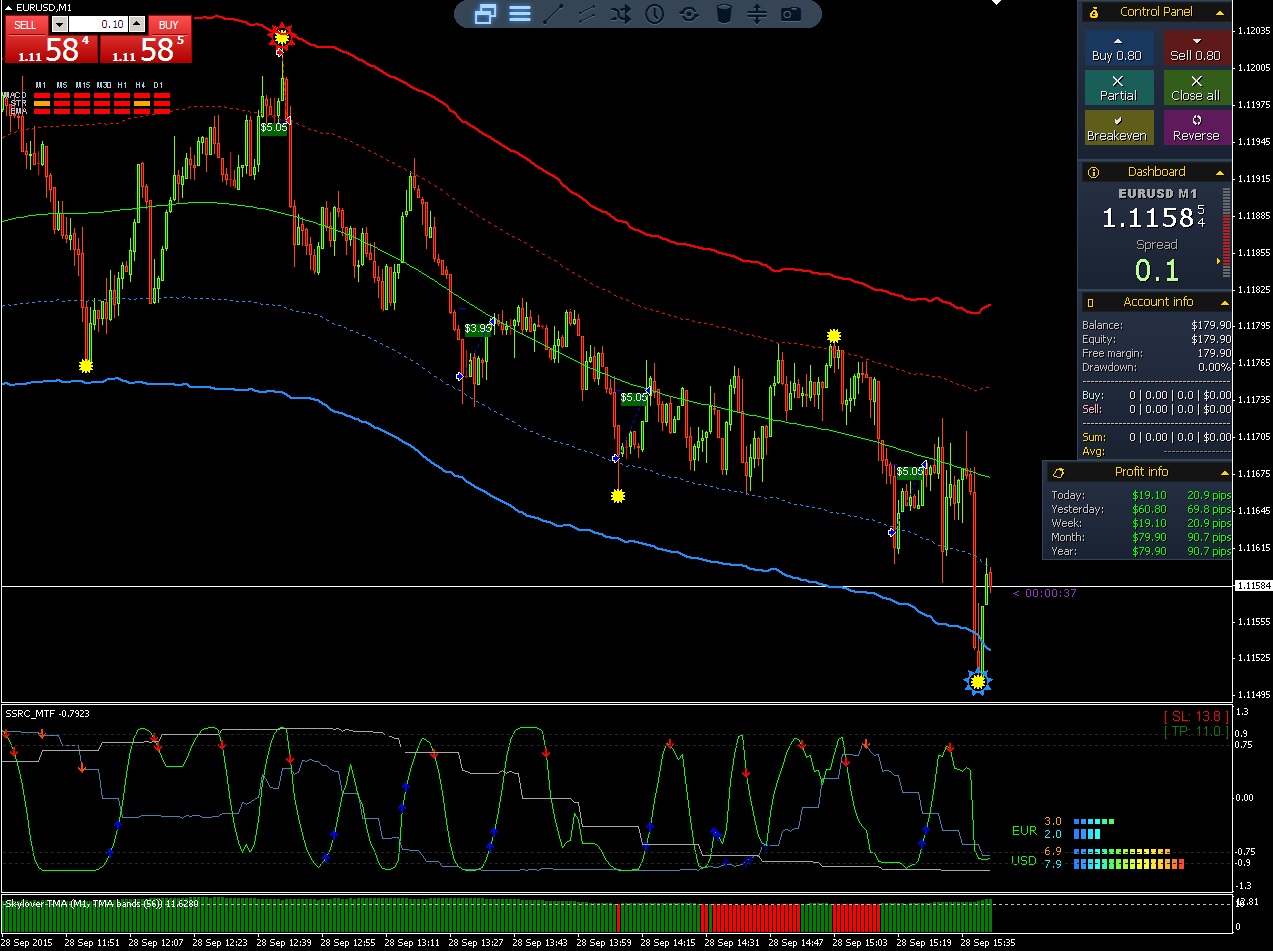Image resolution: width=1273 pixels, height=951 pixels.
Task: Click the yellow arrow beside the spread meter
Action: [1218, 261]
